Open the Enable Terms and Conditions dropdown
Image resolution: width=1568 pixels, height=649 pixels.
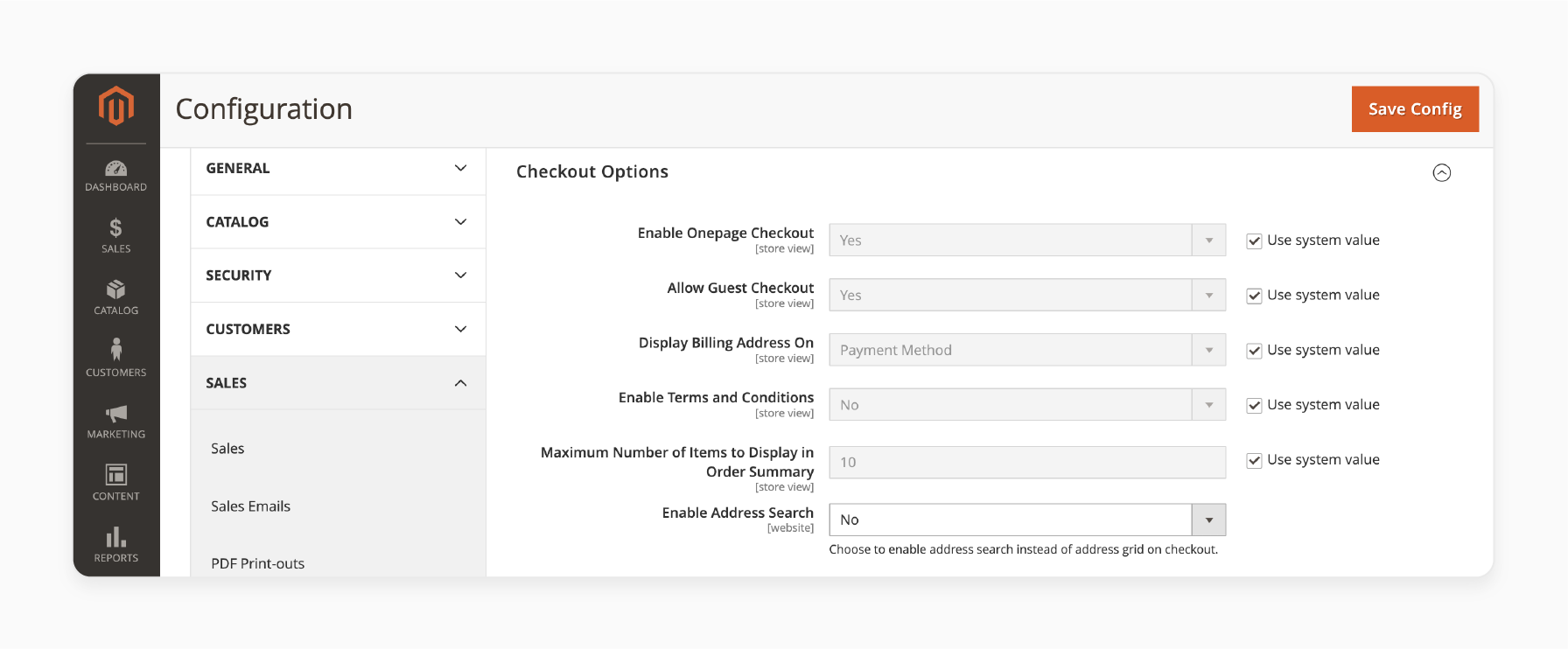(1027, 405)
